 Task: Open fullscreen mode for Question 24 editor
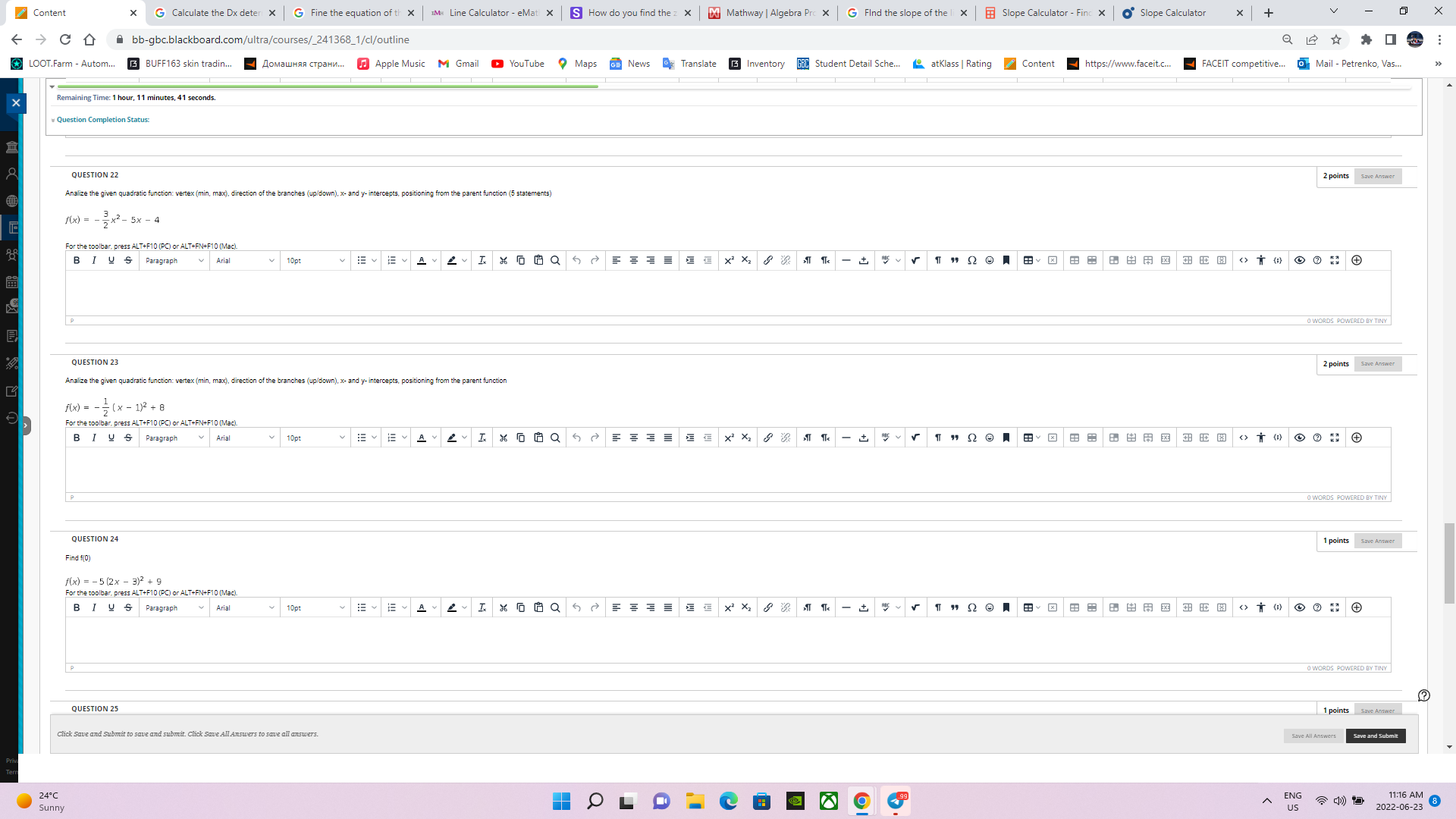coord(1336,607)
